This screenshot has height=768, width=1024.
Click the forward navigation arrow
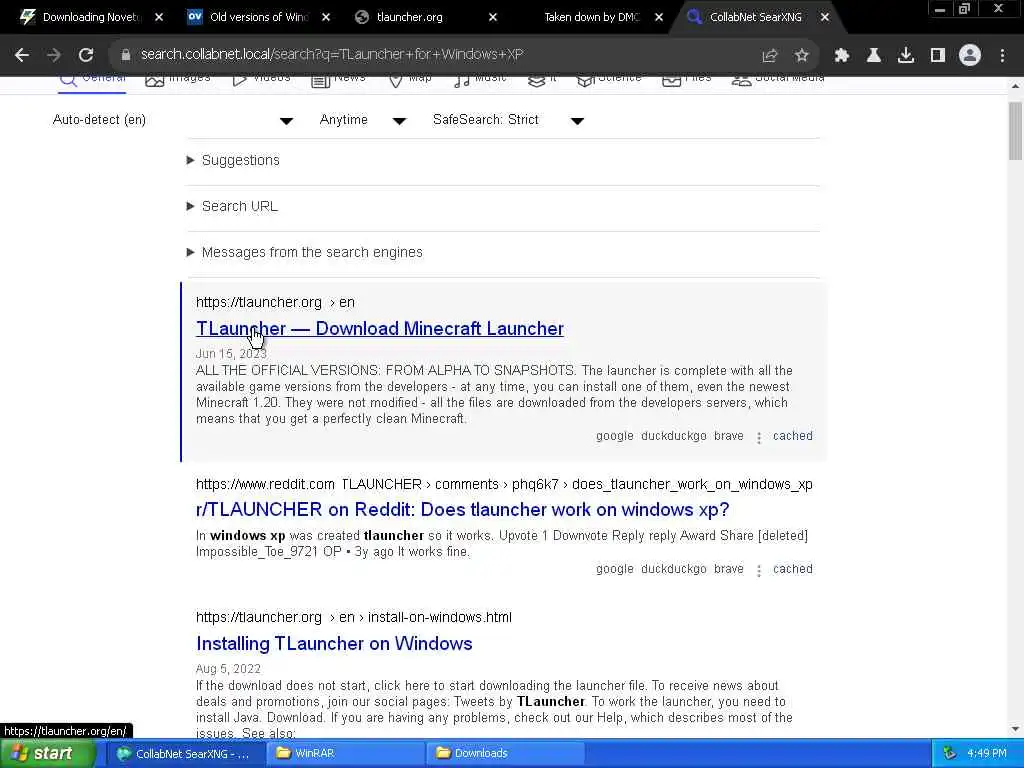pos(54,55)
